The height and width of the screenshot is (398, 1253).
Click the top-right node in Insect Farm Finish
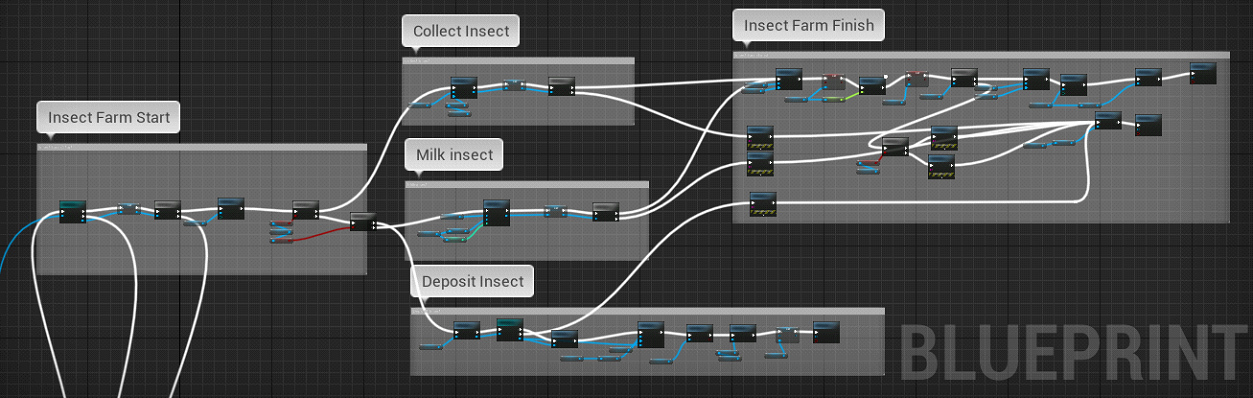(x=1202, y=73)
